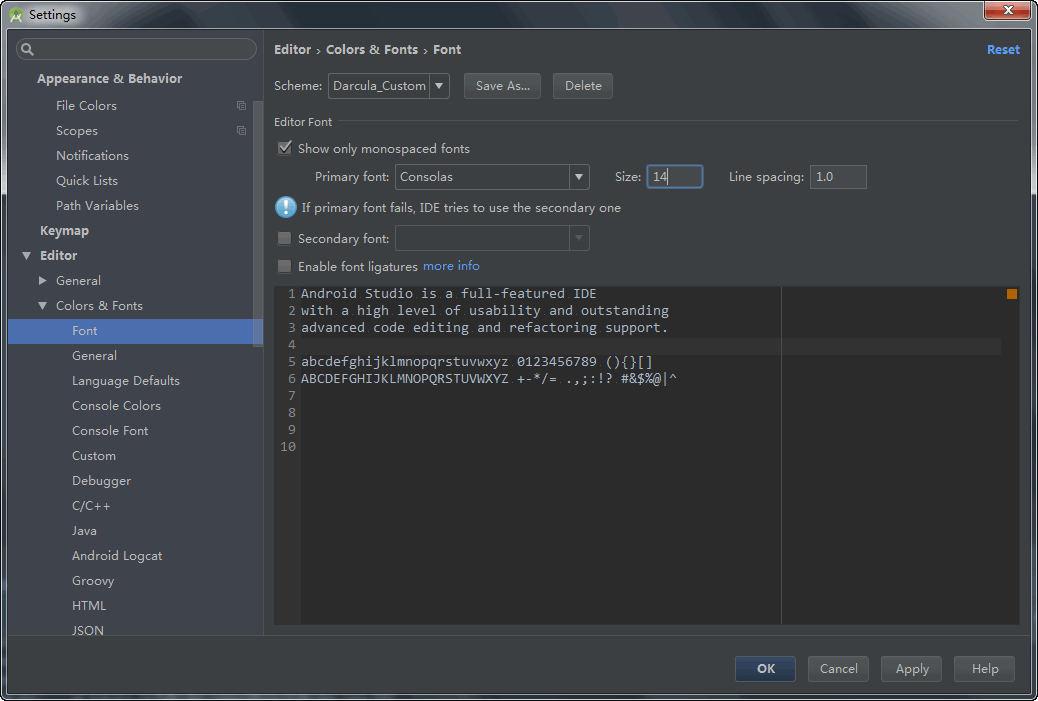Open Groovy color settings
This screenshot has height=701, width=1038.
pos(93,581)
